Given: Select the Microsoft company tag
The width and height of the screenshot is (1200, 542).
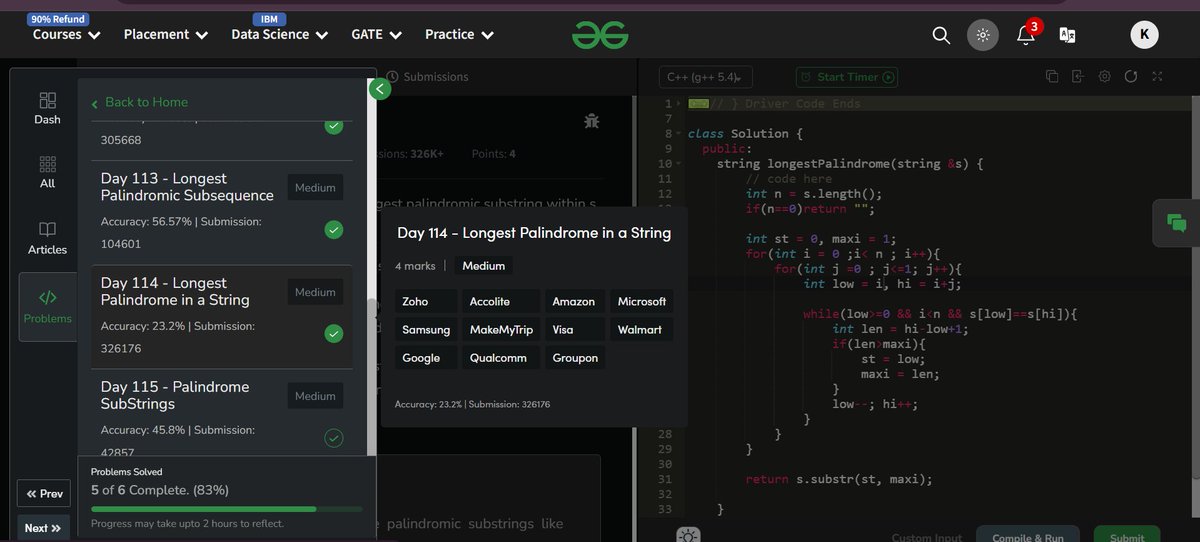Looking at the screenshot, I should (642, 301).
